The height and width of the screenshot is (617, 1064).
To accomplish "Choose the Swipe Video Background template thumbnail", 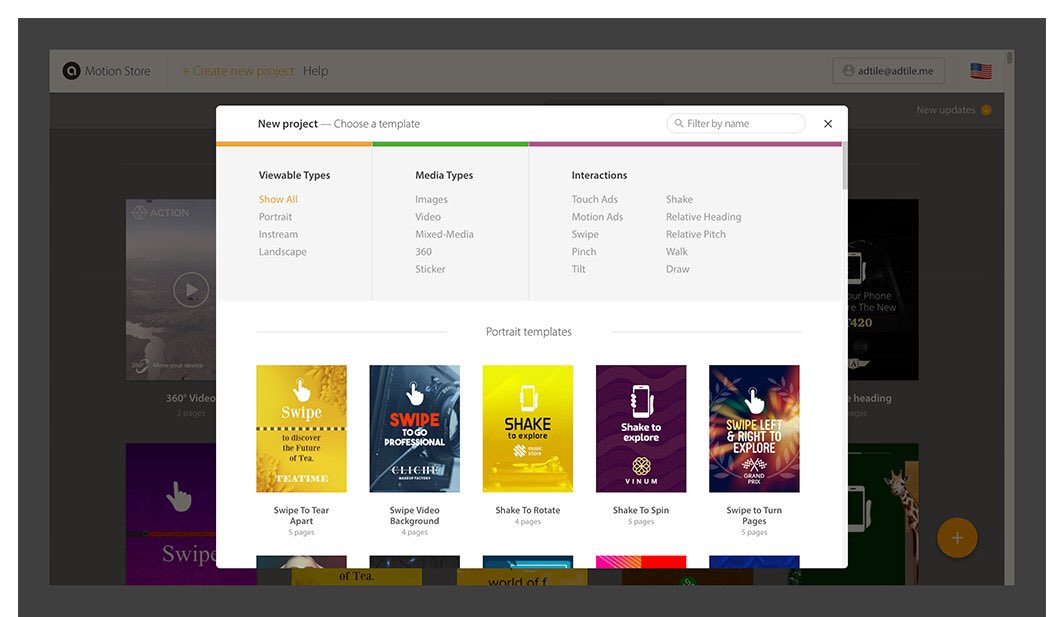I will click(x=415, y=428).
